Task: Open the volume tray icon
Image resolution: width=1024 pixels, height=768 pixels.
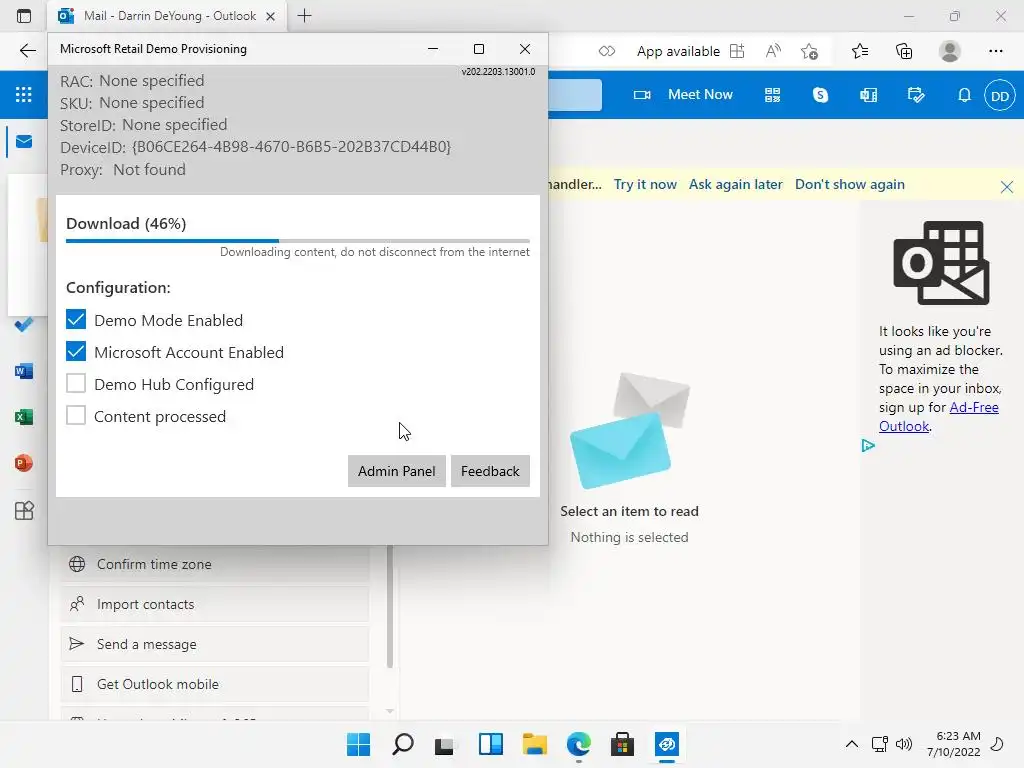Action: (904, 744)
